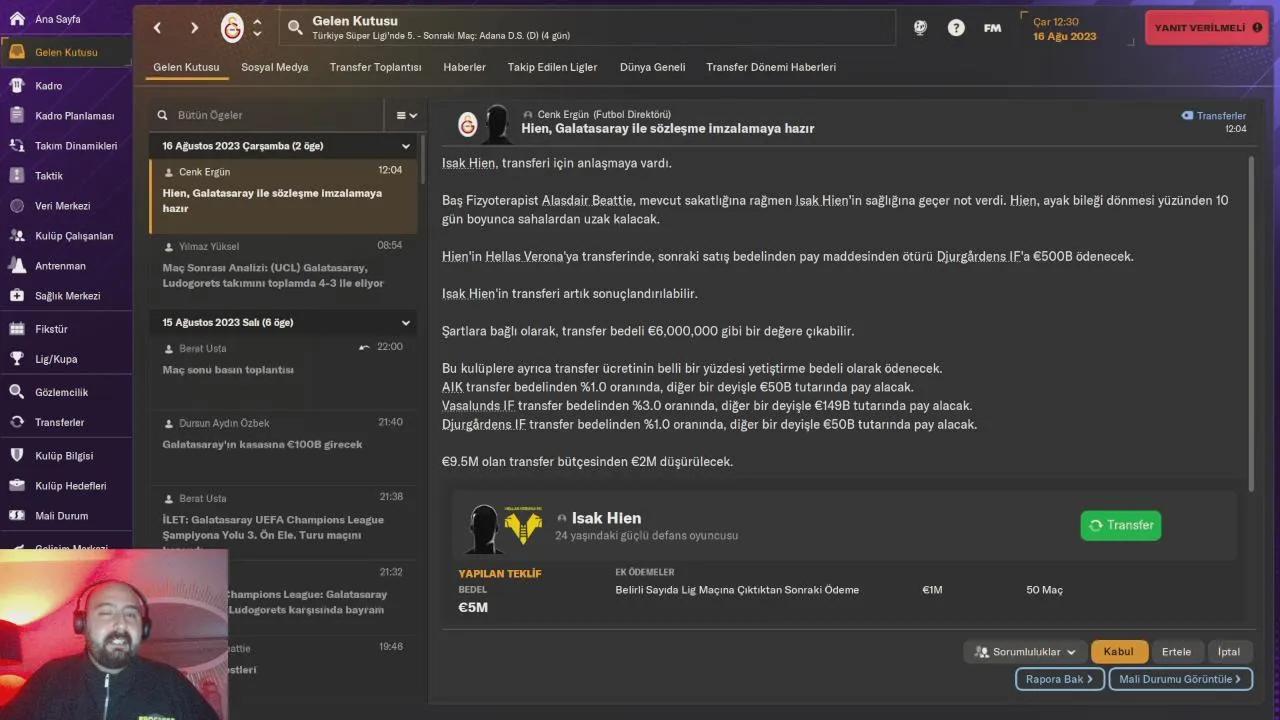Open the Antrenman training screen
The image size is (1280, 720).
(66, 266)
